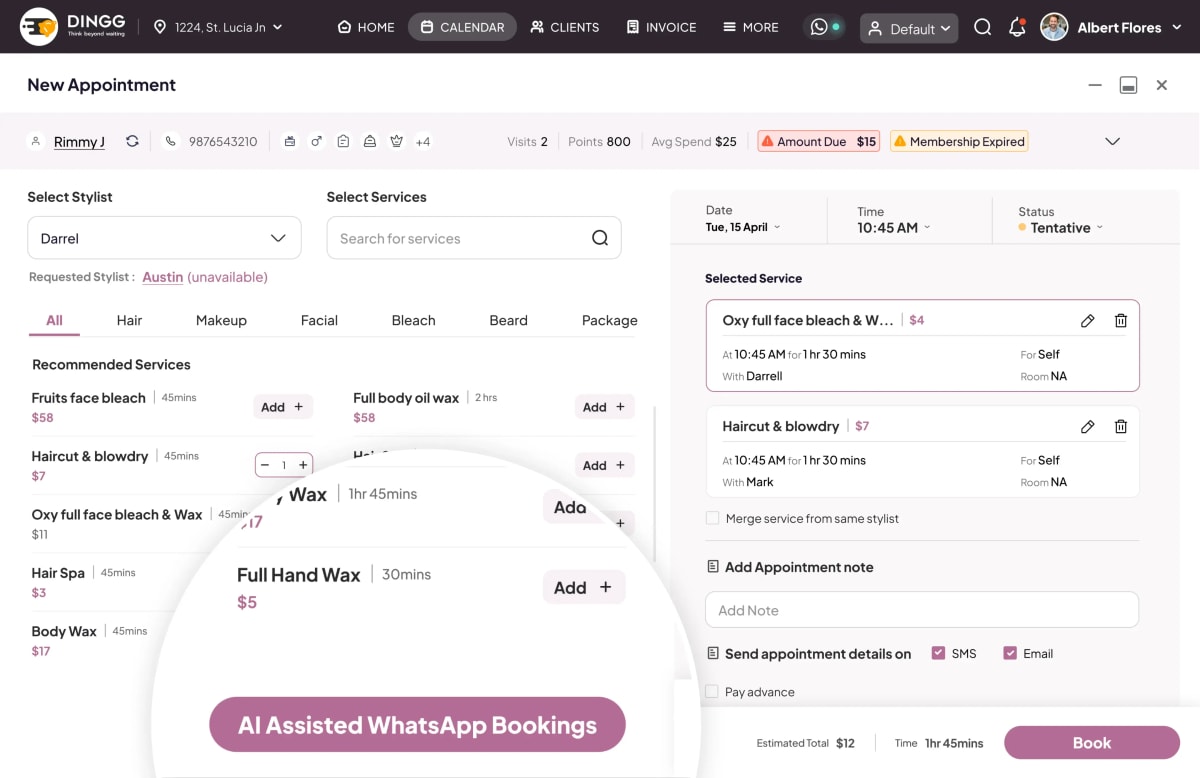Edit Oxy full face bleach selected service
Screen dimensions: 1200x778
click(x=1088, y=321)
